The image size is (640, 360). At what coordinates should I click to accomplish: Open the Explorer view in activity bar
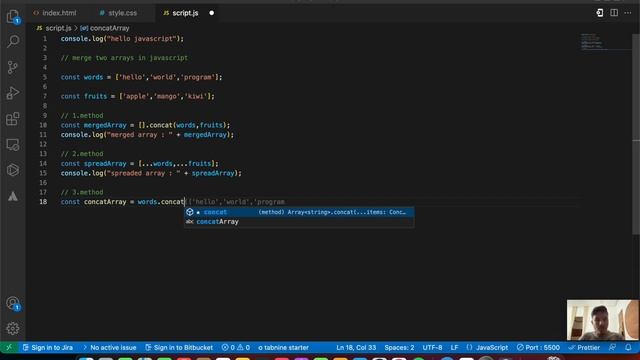13,16
